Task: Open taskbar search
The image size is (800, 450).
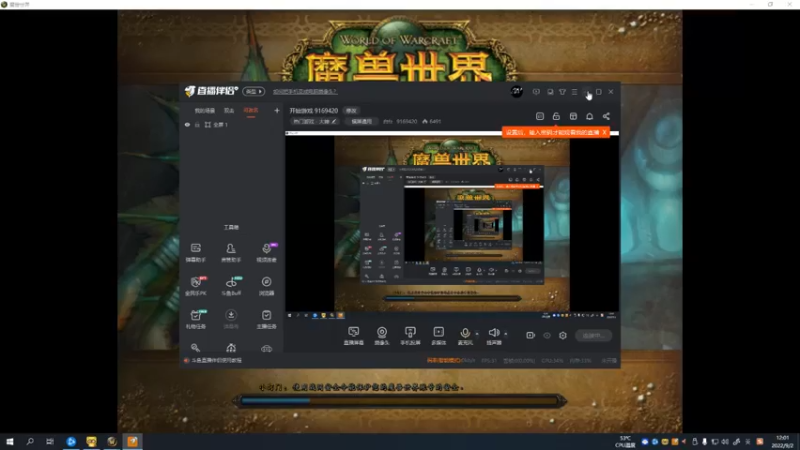Action: tap(30, 441)
